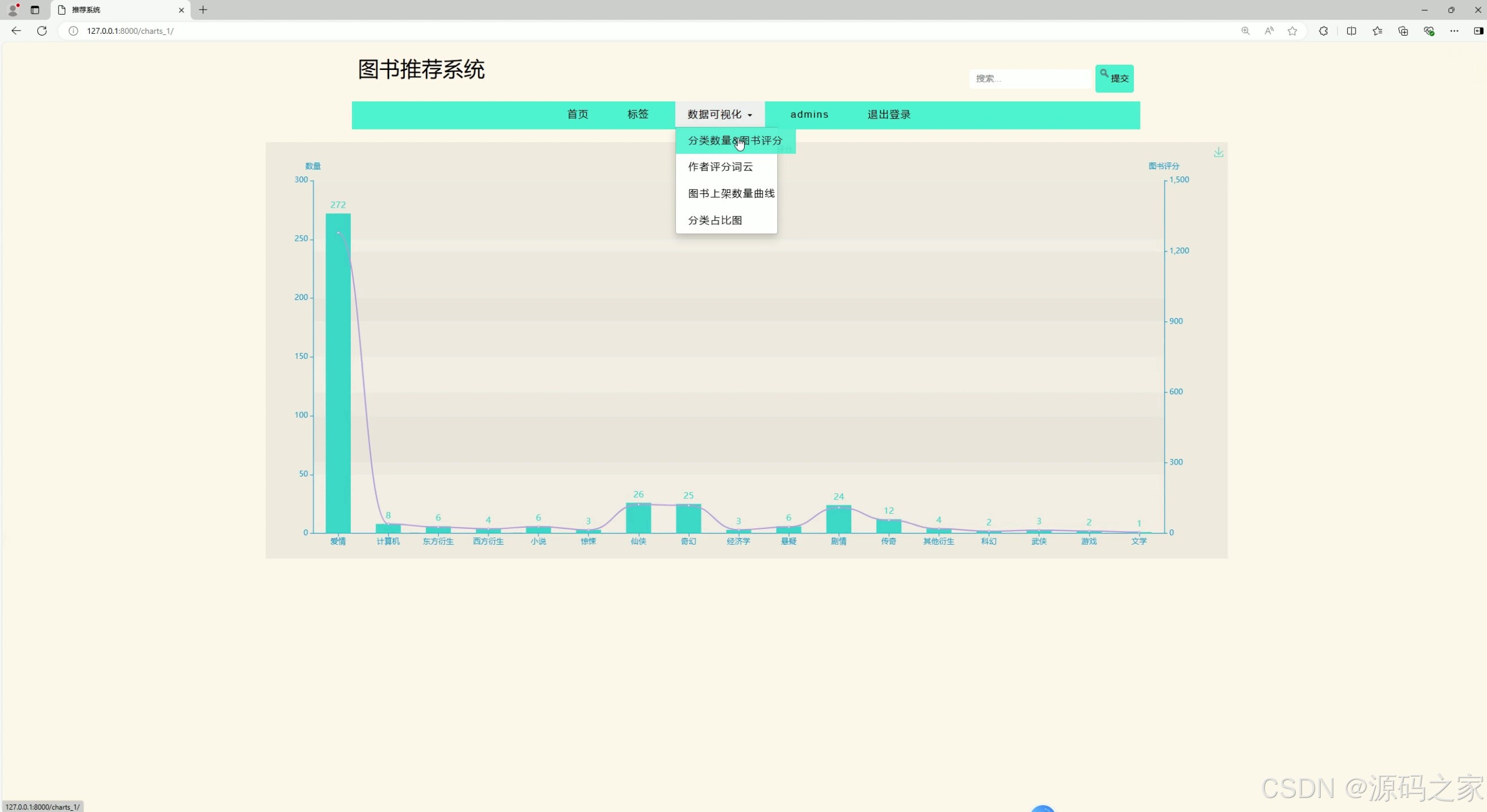Open the browser Extensions icon
The width and height of the screenshot is (1487, 812).
point(1323,31)
